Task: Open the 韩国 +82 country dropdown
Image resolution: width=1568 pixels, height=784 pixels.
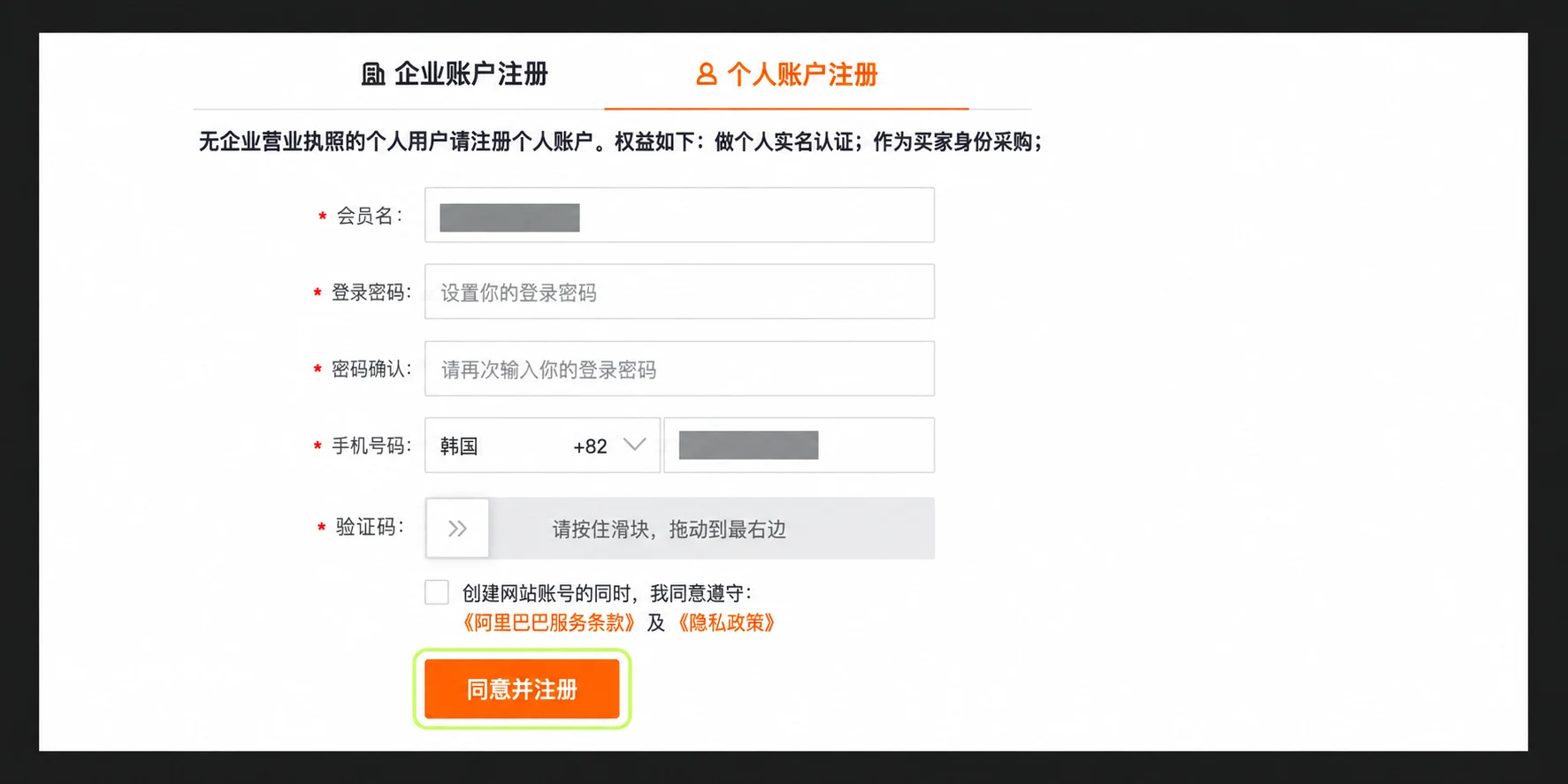Action: tap(542, 445)
